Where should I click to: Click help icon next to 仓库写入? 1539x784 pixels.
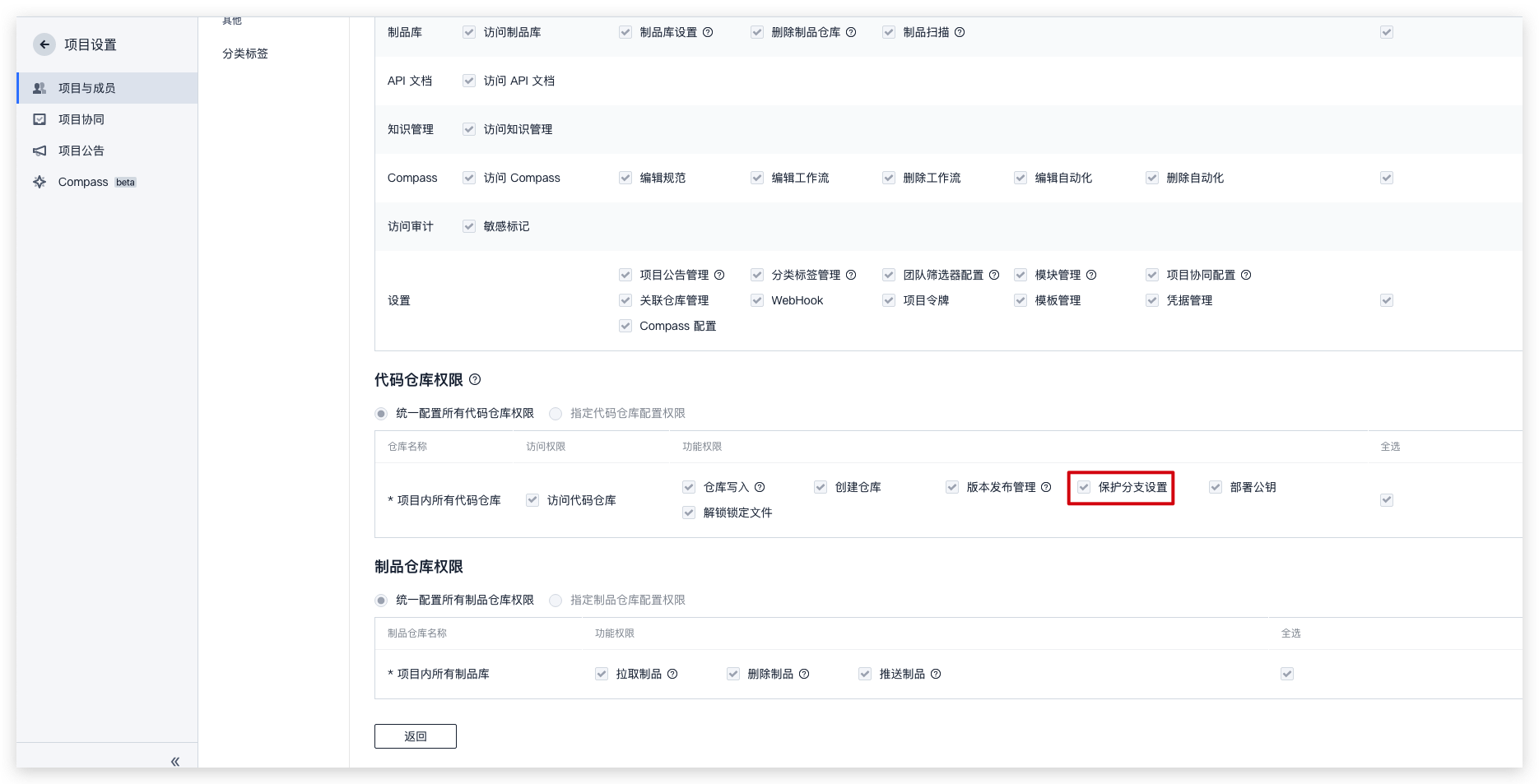coord(760,487)
